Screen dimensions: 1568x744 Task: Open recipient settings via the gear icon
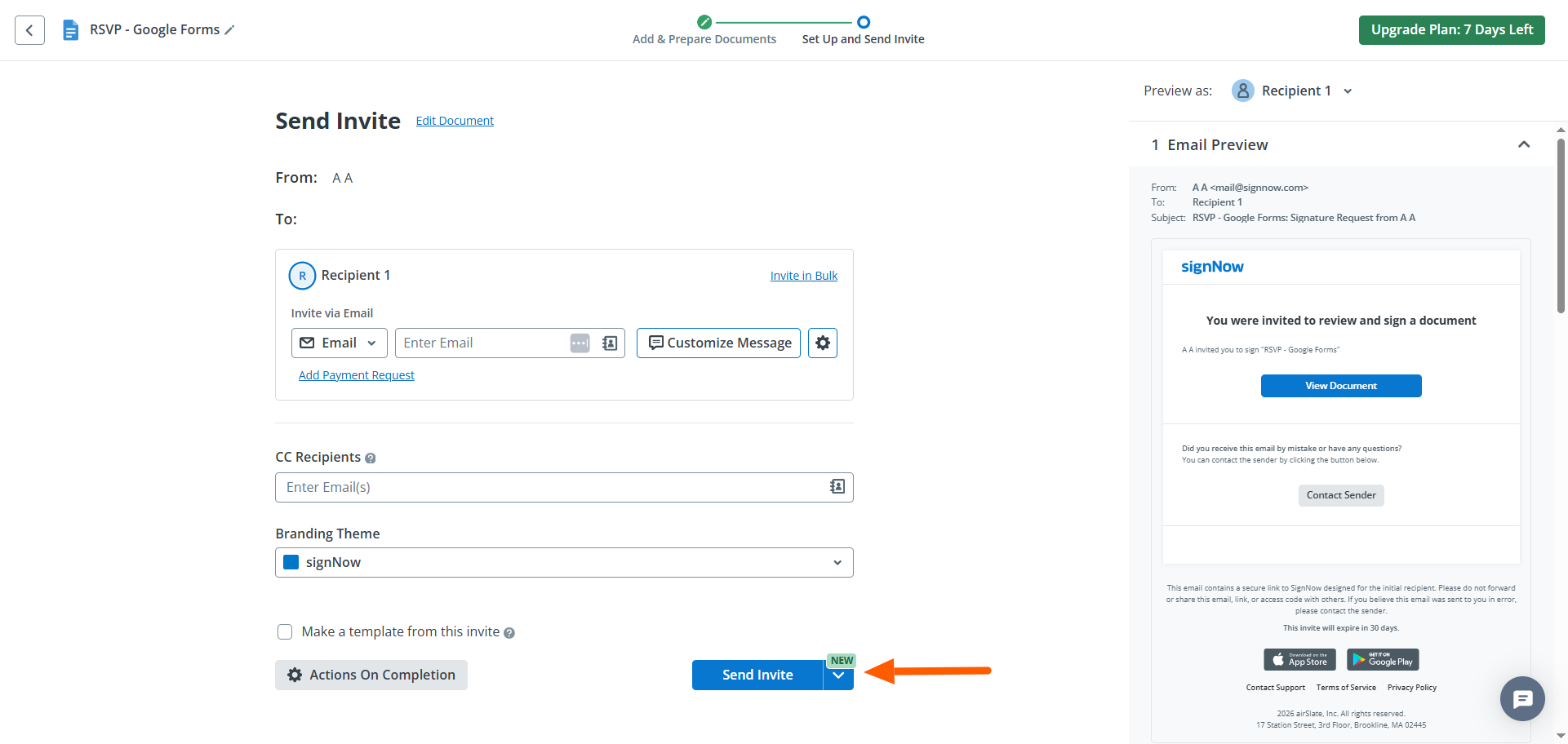coord(822,343)
